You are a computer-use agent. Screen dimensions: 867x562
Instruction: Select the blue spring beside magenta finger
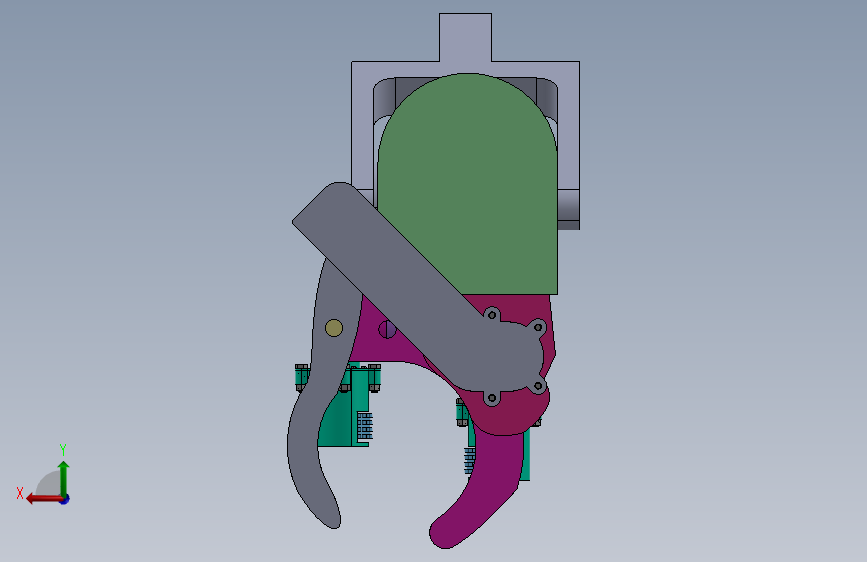click(469, 460)
